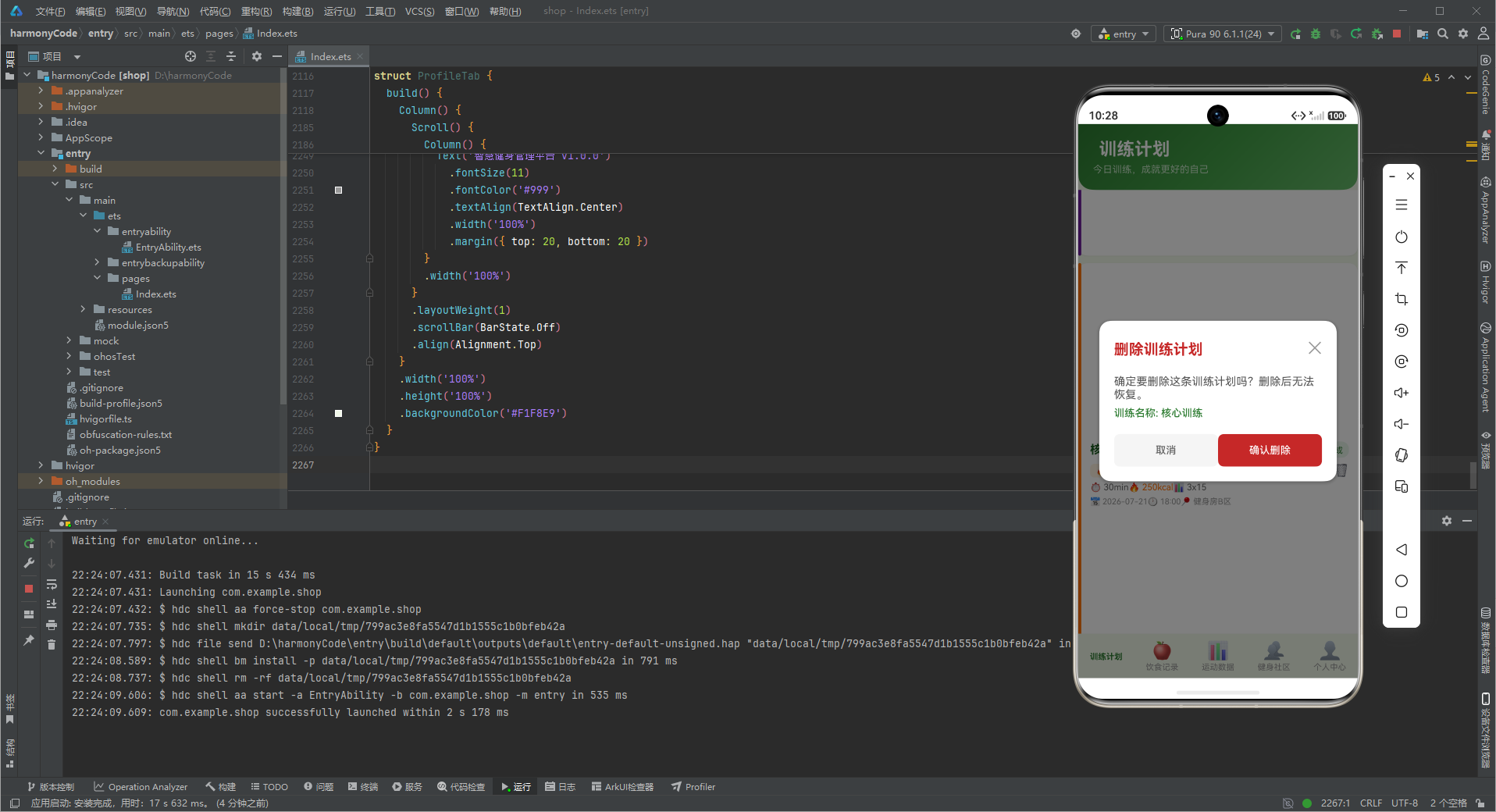Click the #F1F8E9 color swatch in gutter

(x=338, y=413)
